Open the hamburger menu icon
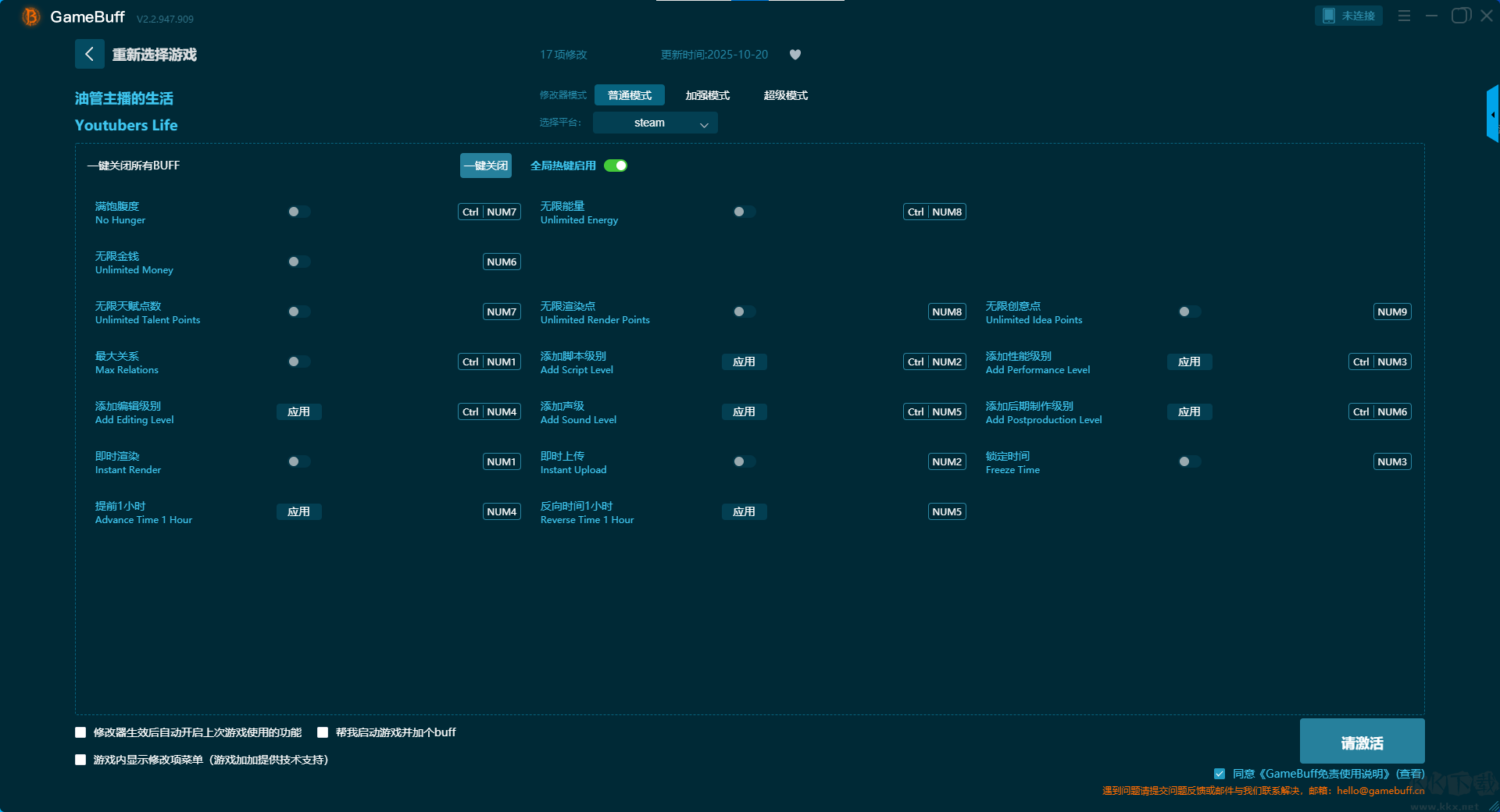Image resolution: width=1500 pixels, height=812 pixels. coord(1404,16)
